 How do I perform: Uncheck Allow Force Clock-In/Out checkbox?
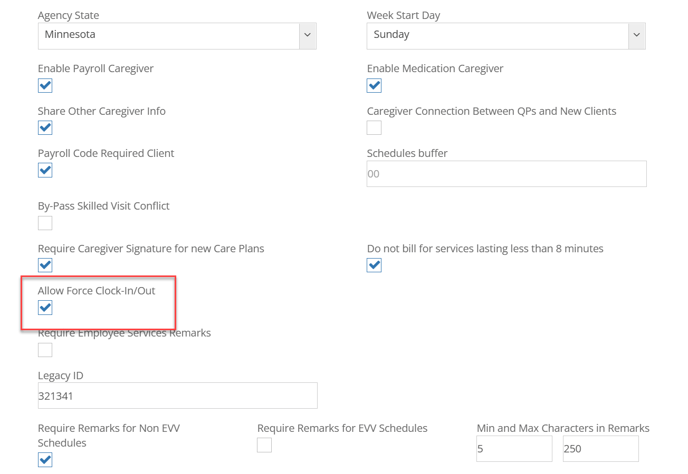coord(45,308)
